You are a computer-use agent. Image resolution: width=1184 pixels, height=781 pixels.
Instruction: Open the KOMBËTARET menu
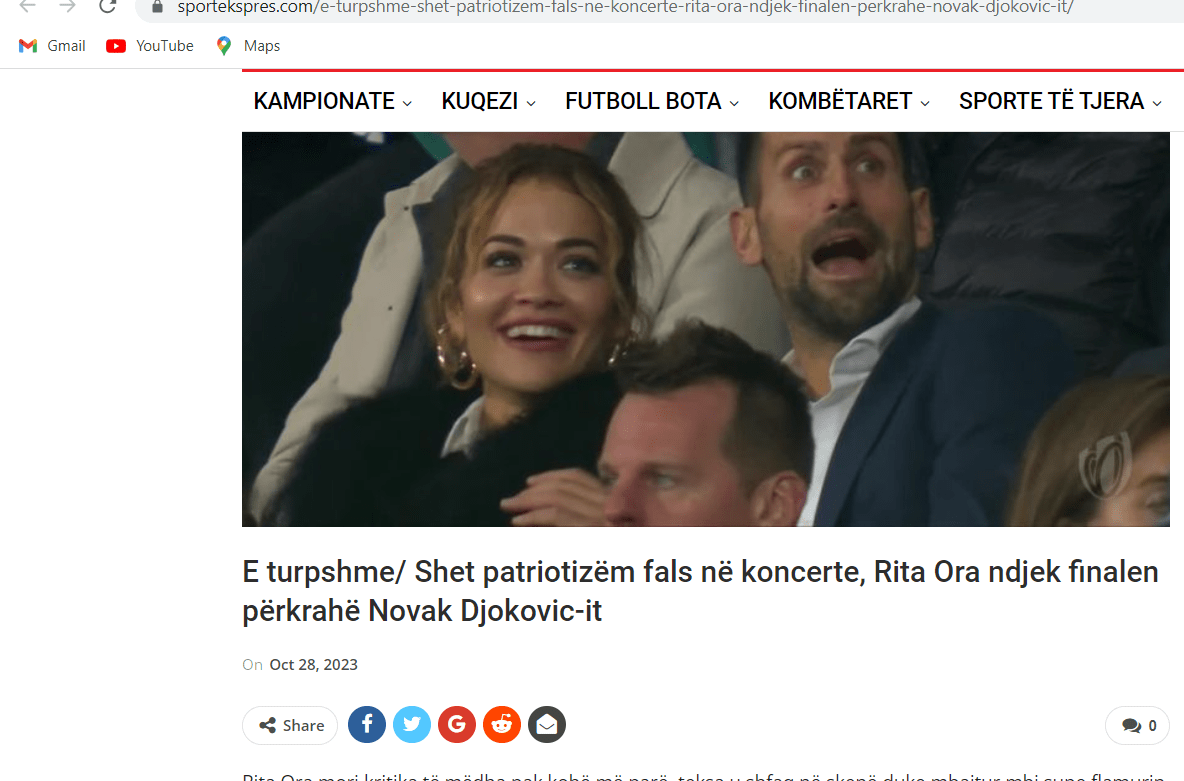(849, 101)
